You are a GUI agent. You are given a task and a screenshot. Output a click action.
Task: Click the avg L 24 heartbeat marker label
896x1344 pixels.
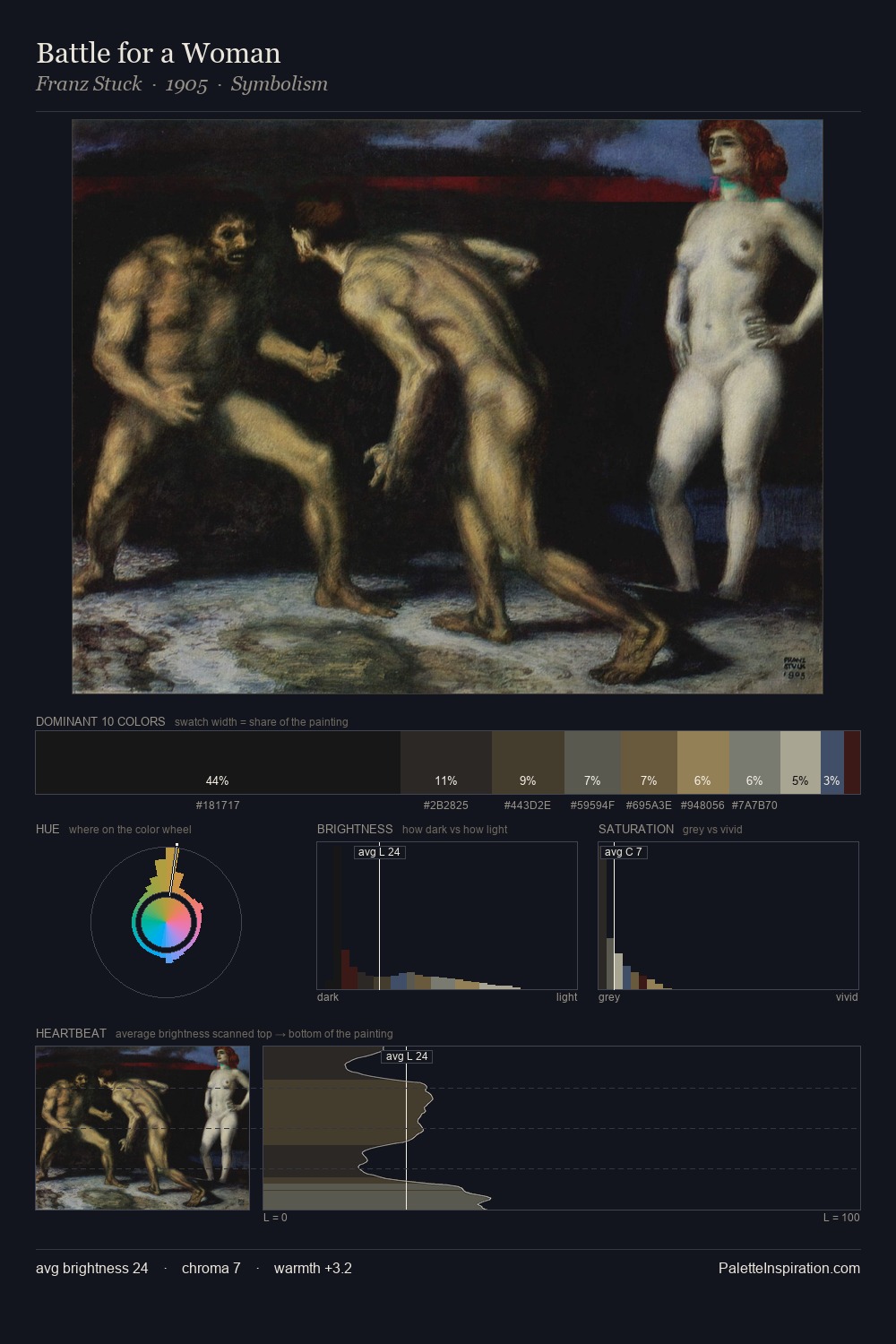pyautogui.click(x=407, y=1056)
